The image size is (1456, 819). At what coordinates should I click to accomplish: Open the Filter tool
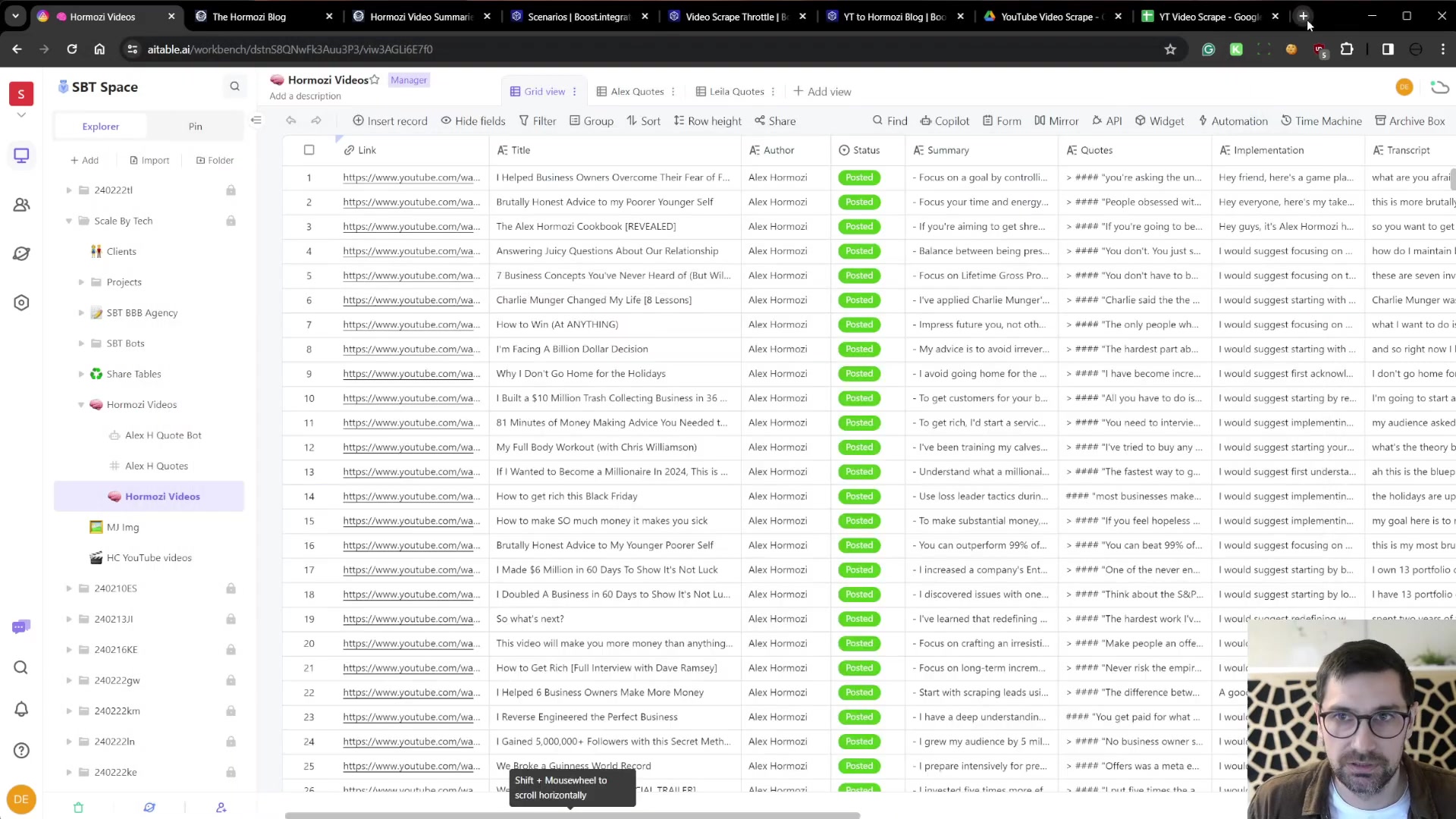[x=537, y=121]
